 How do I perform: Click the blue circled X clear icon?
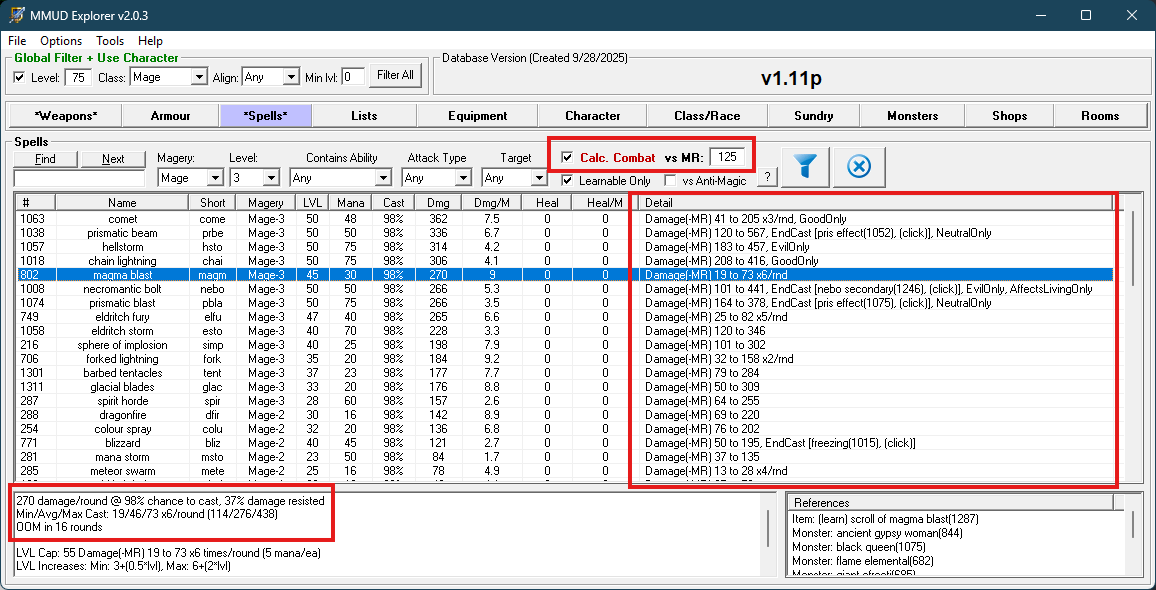(x=858, y=167)
